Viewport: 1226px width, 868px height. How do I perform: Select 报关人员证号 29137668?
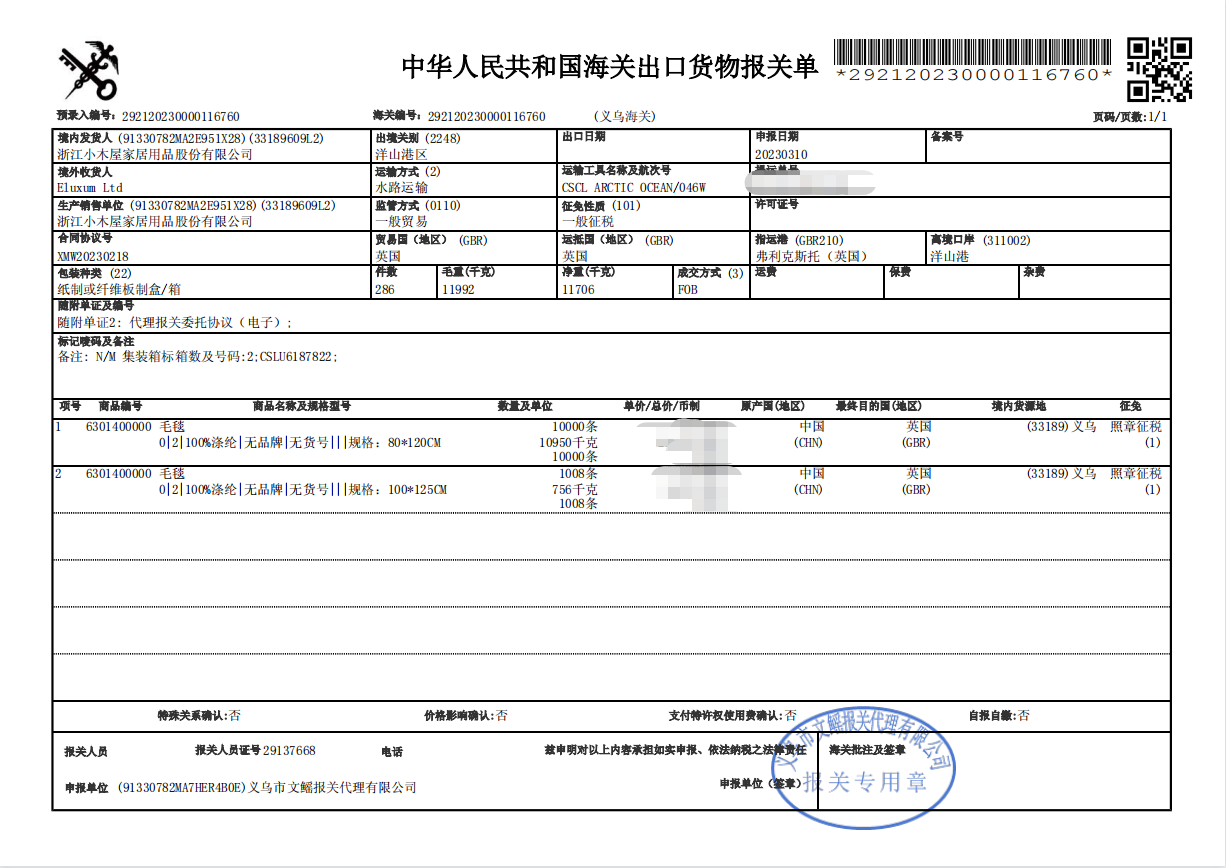[x=255, y=750]
